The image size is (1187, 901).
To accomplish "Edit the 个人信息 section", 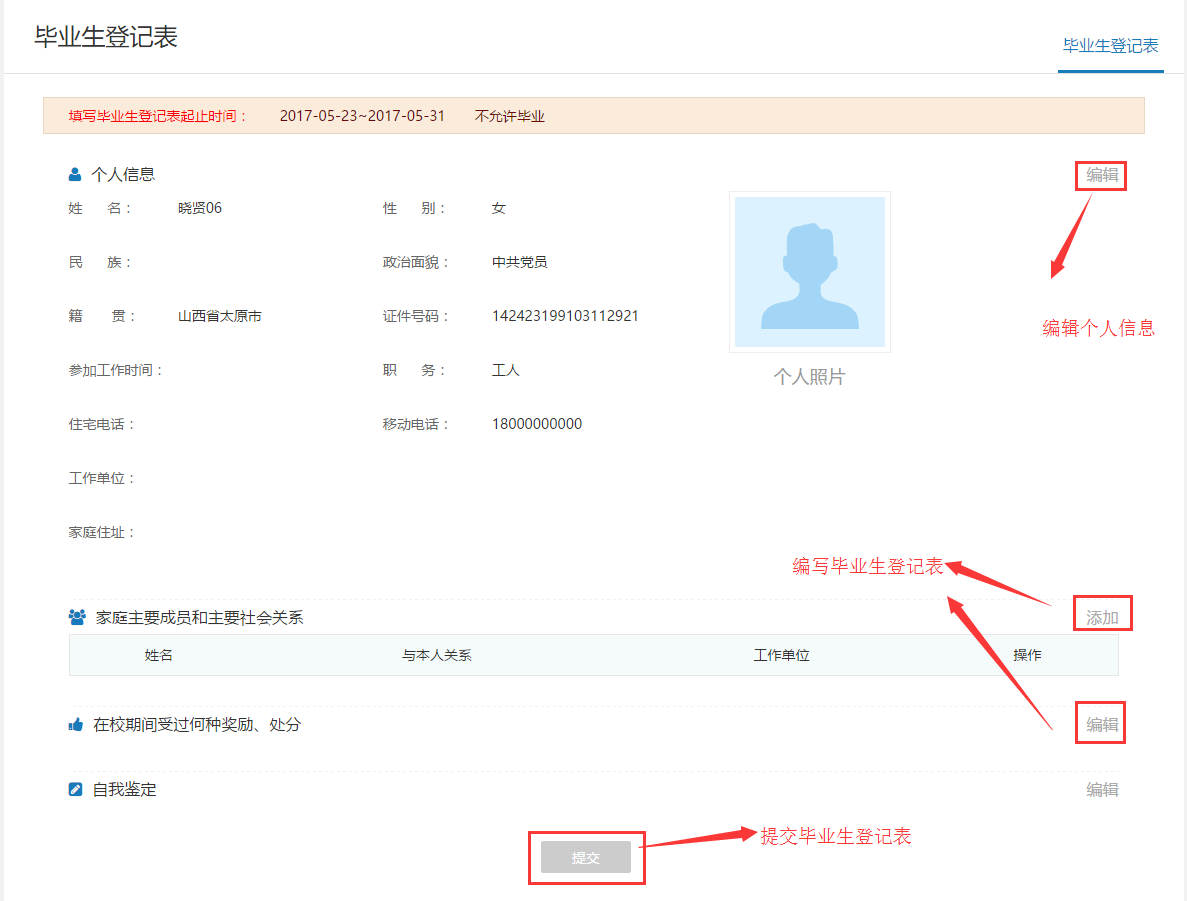I will point(1102,175).
